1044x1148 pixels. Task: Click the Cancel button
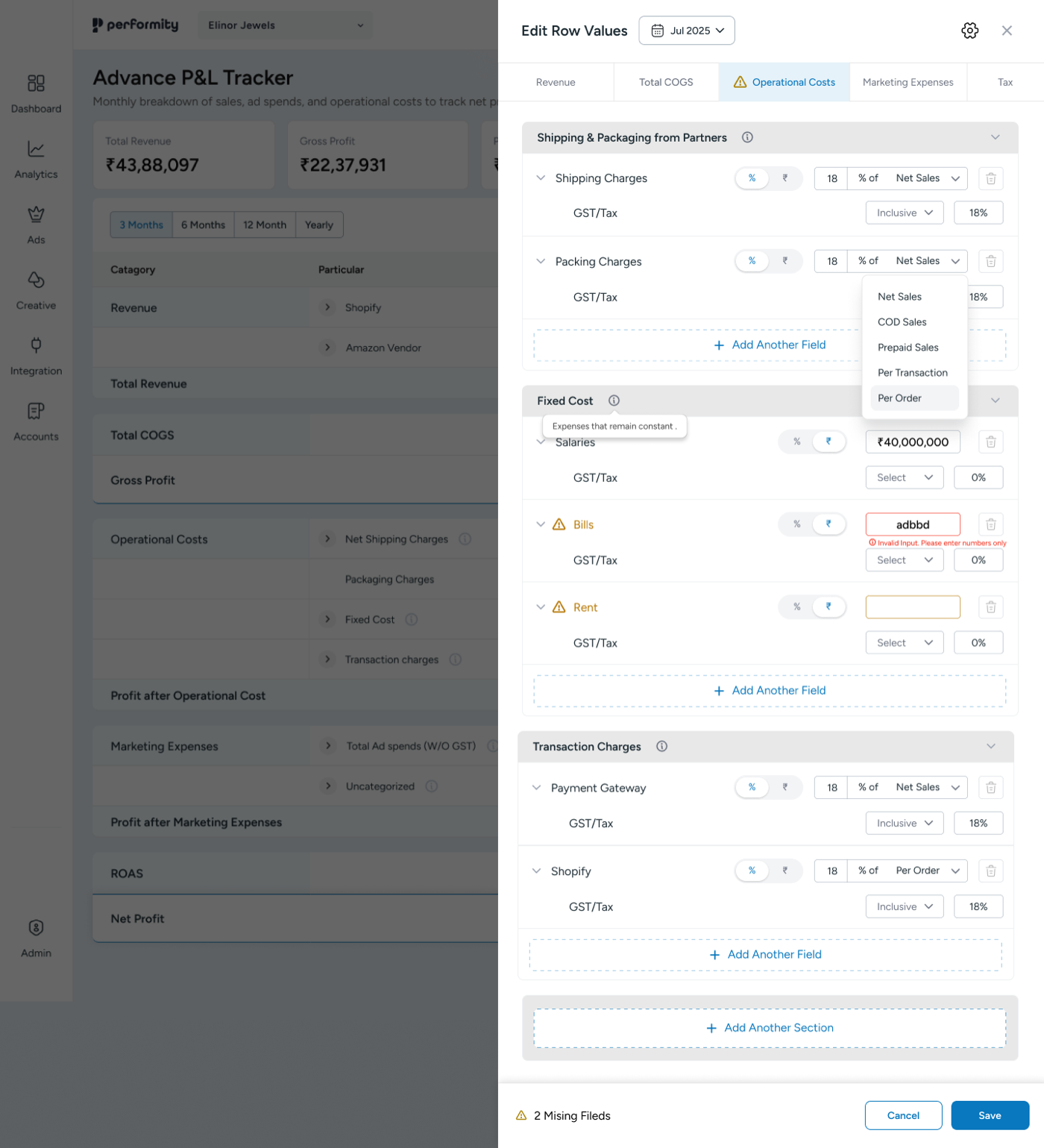[x=903, y=1115]
